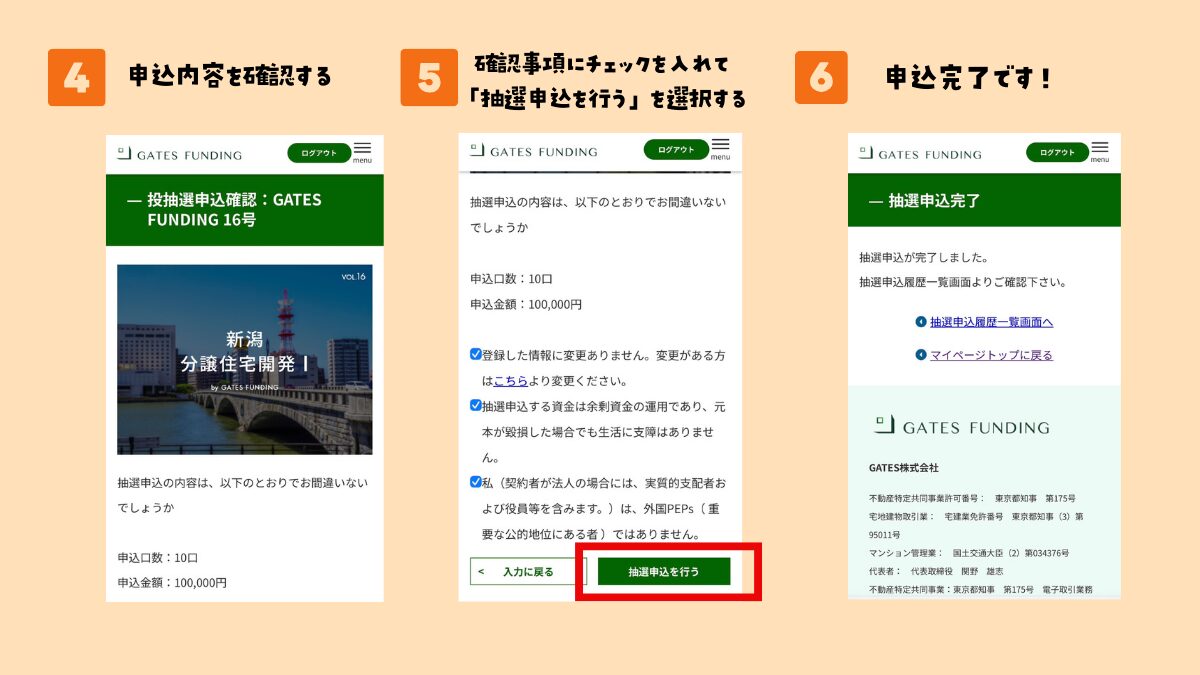Click the 入力に戻る button

pos(528,572)
